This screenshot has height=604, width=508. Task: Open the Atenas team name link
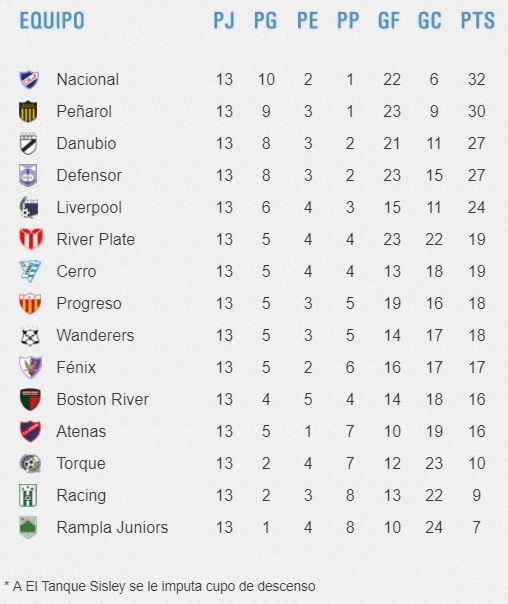pyautogui.click(x=81, y=431)
